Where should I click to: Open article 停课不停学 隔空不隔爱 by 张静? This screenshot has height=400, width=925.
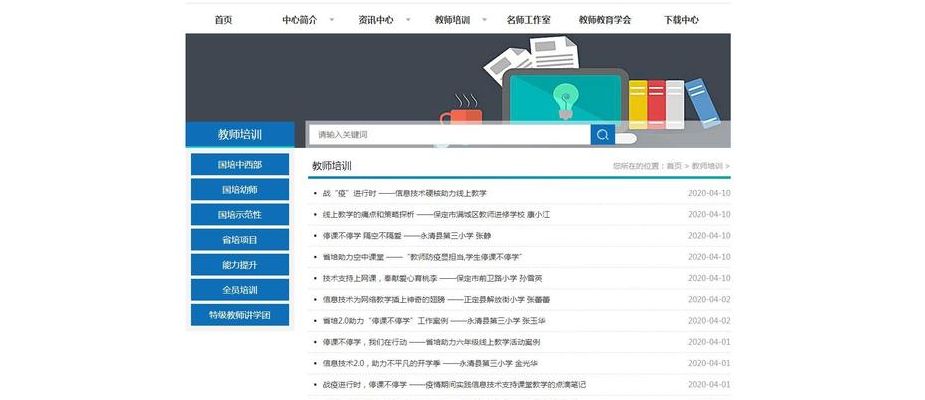click(406, 235)
